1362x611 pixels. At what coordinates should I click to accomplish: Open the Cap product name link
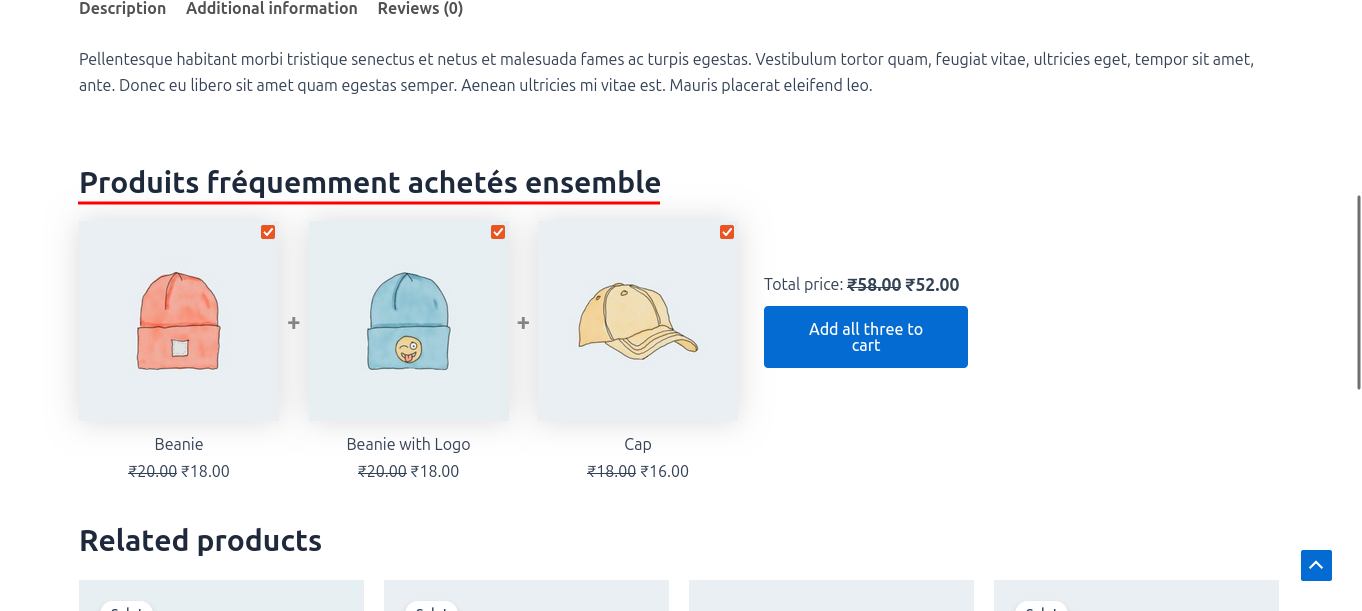pyautogui.click(x=638, y=444)
